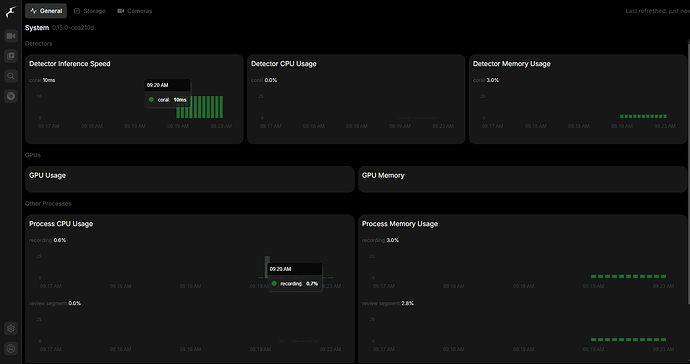Select the General tab
The image size is (690, 364).
click(46, 11)
